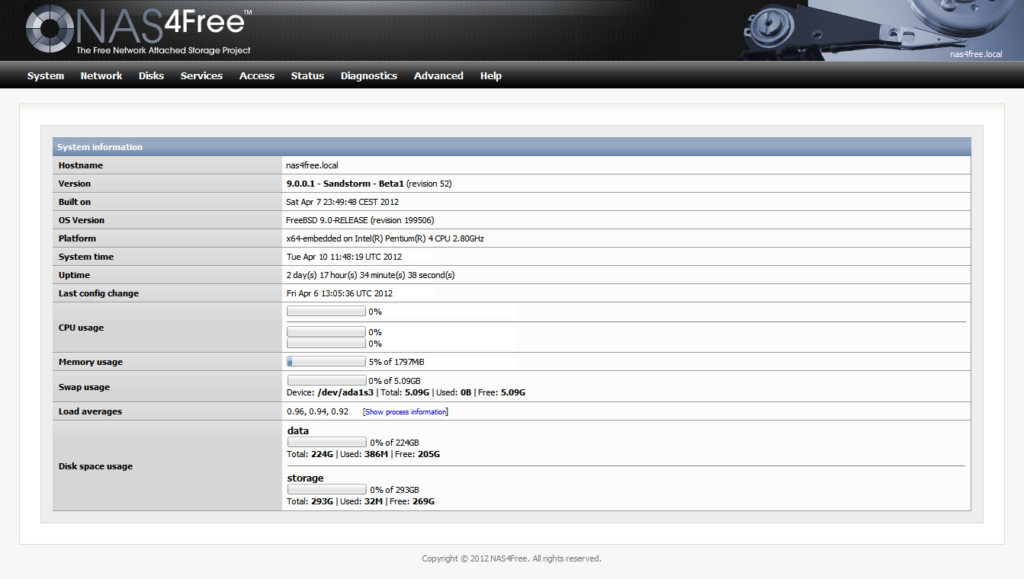The width and height of the screenshot is (1024, 579).
Task: Click the CPU usage label
Action: tap(81, 328)
